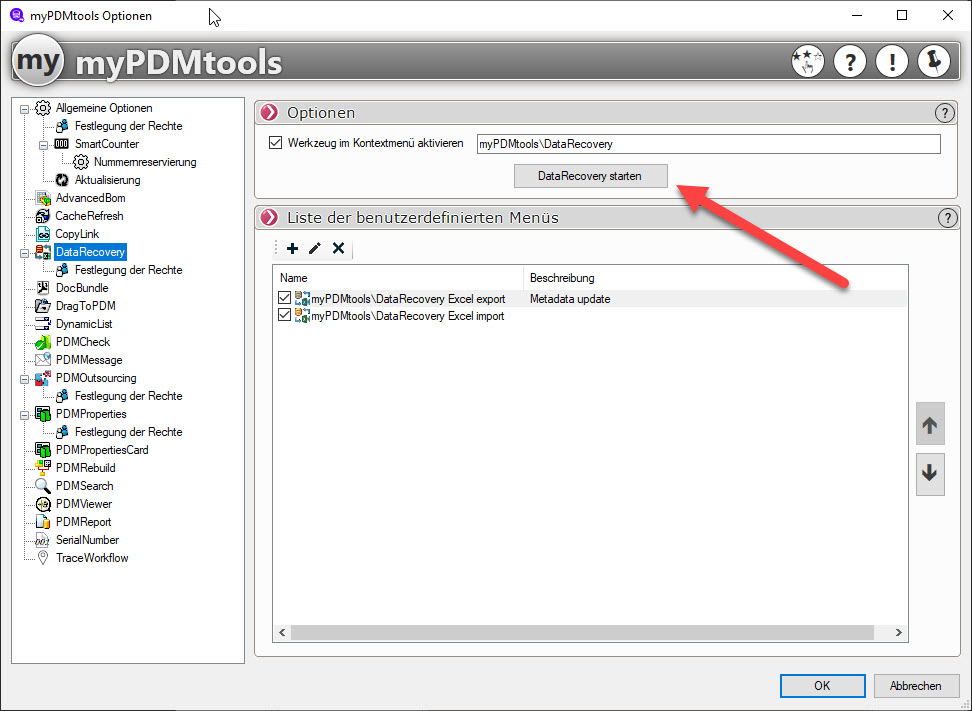Collapse Liste der benutzerdefinierten Menüs section
Screen dimensions: 972x711
click(x=269, y=218)
